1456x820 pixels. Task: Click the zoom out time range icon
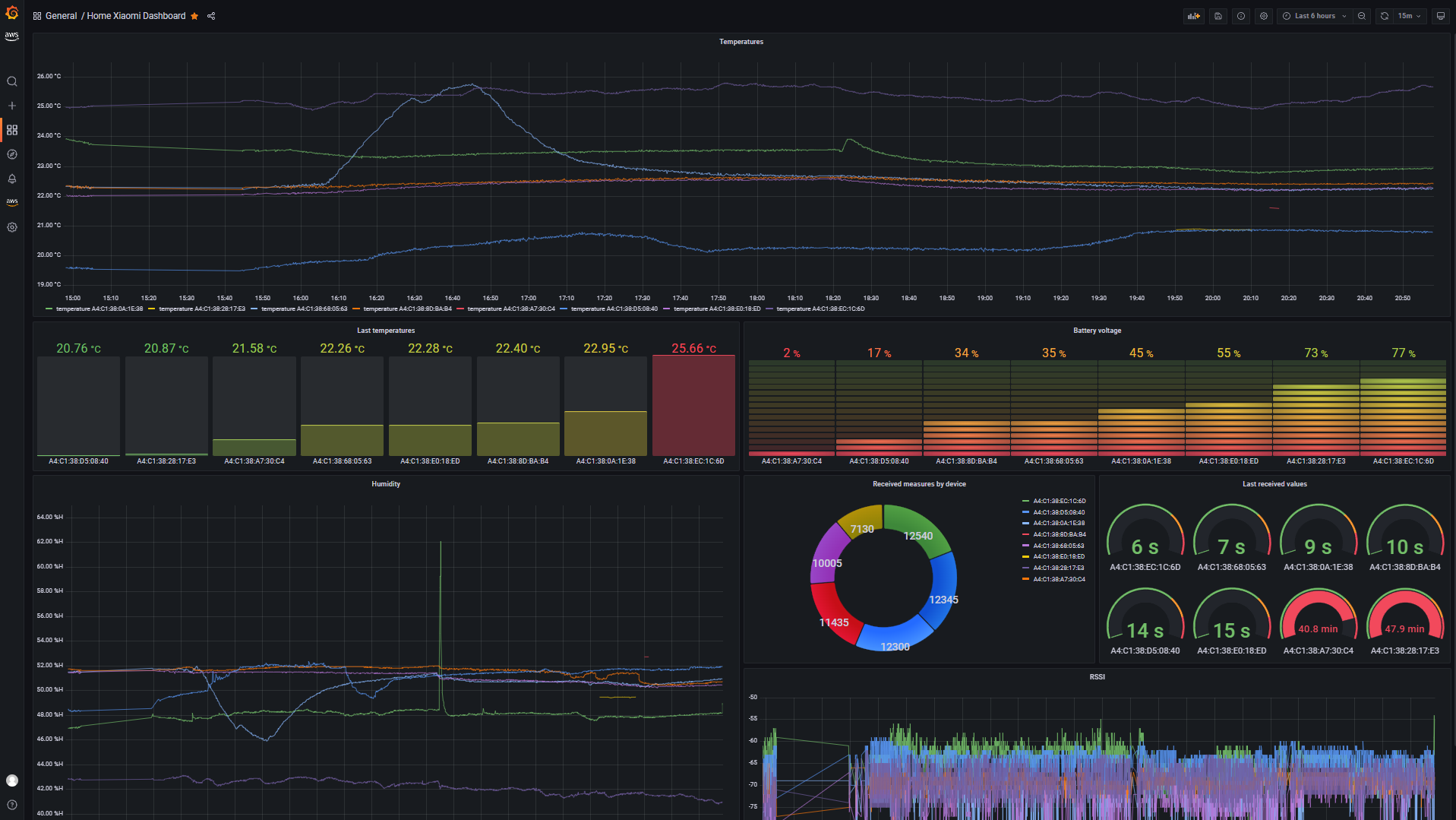[x=1362, y=16]
